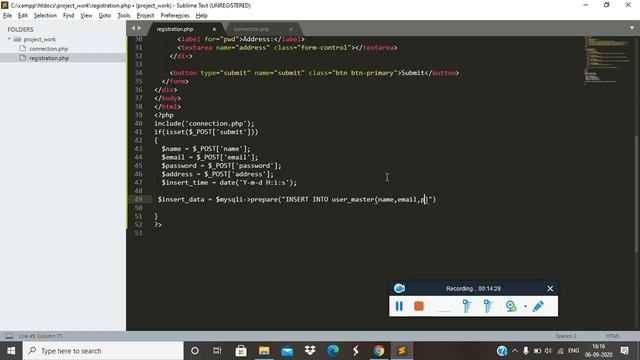Open Microsoft Edge from taskbar
This screenshot has width=640, height=360.
(333, 351)
